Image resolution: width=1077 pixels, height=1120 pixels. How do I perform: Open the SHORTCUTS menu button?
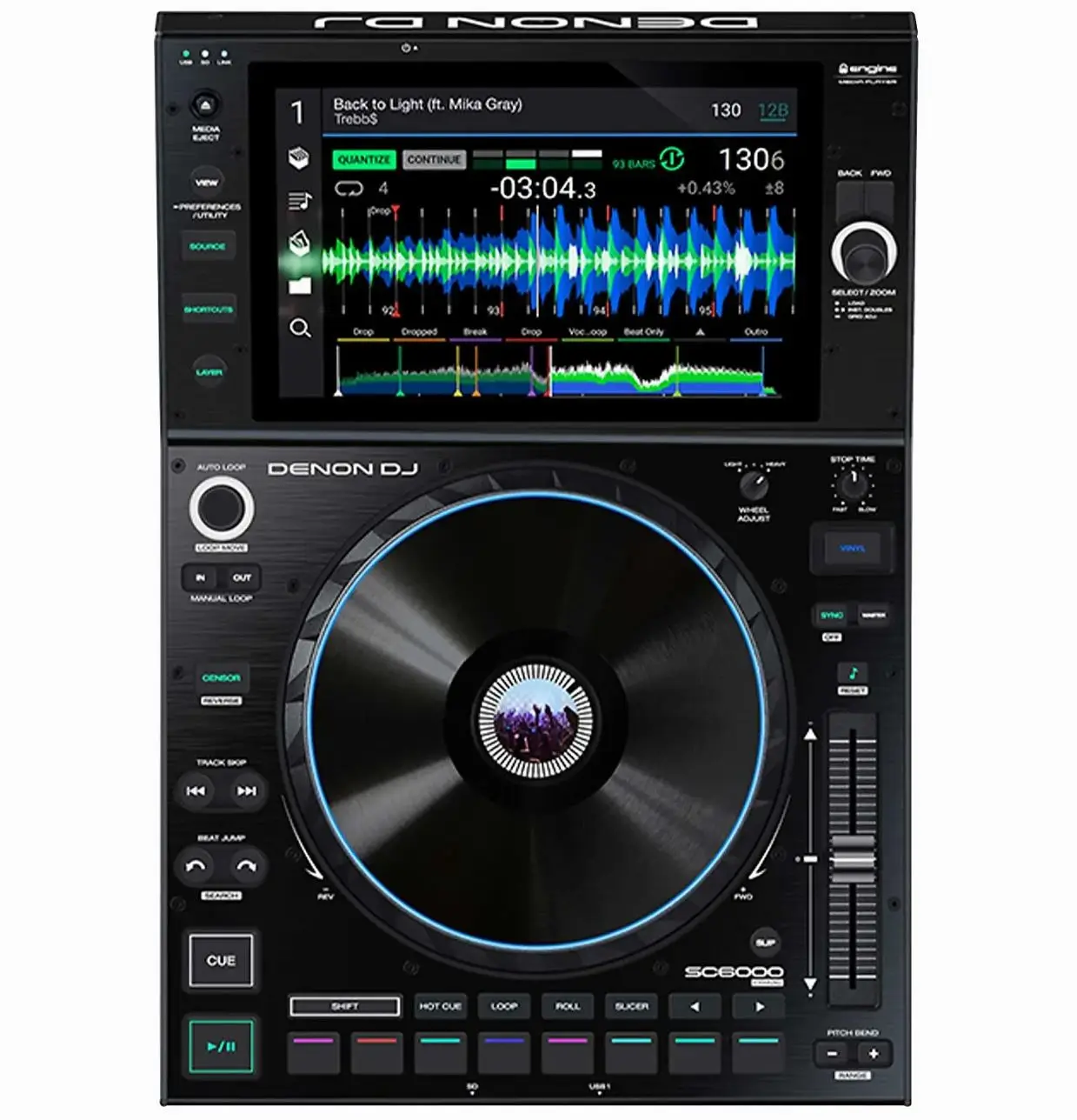point(208,310)
